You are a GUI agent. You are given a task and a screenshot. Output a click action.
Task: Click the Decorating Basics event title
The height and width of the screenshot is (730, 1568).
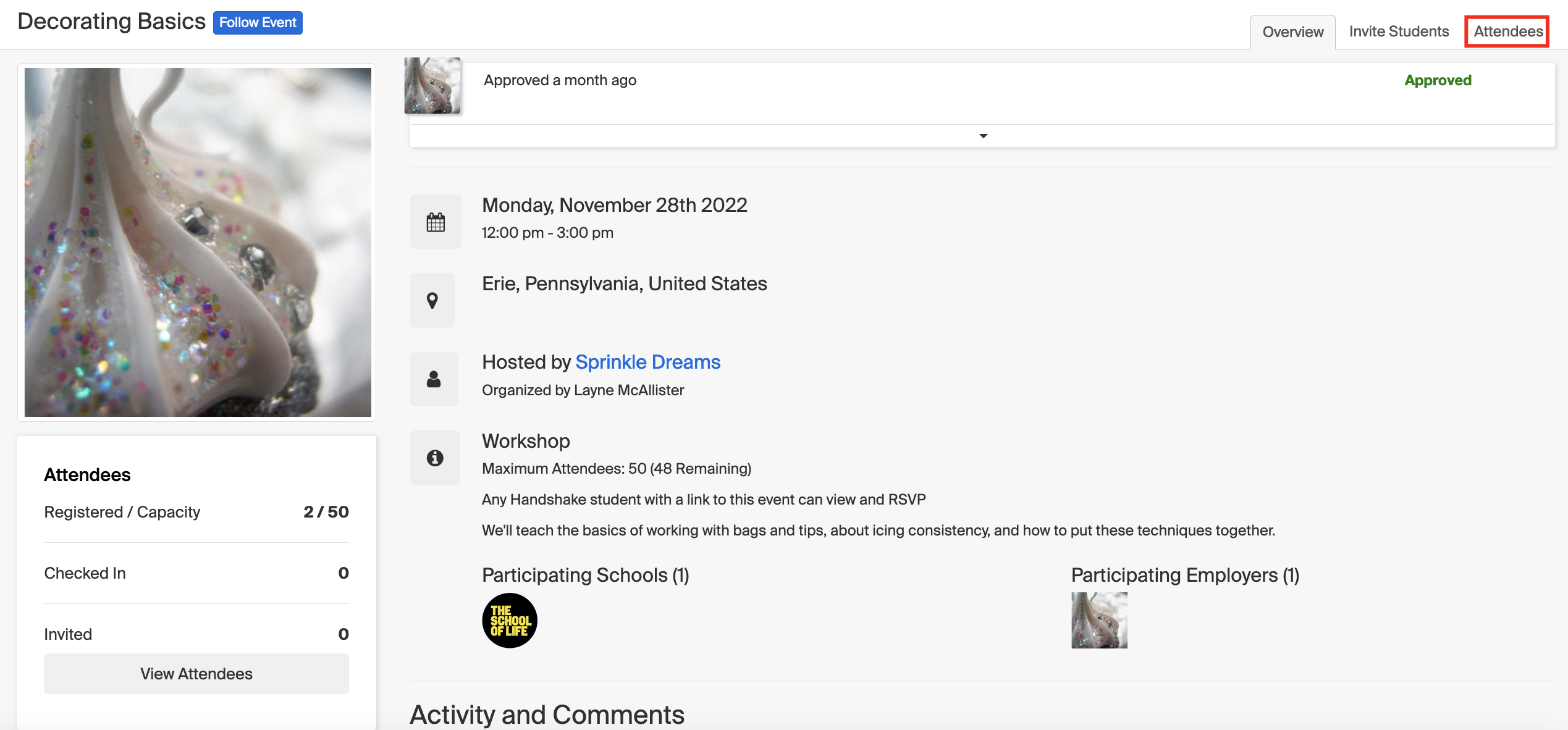click(111, 22)
